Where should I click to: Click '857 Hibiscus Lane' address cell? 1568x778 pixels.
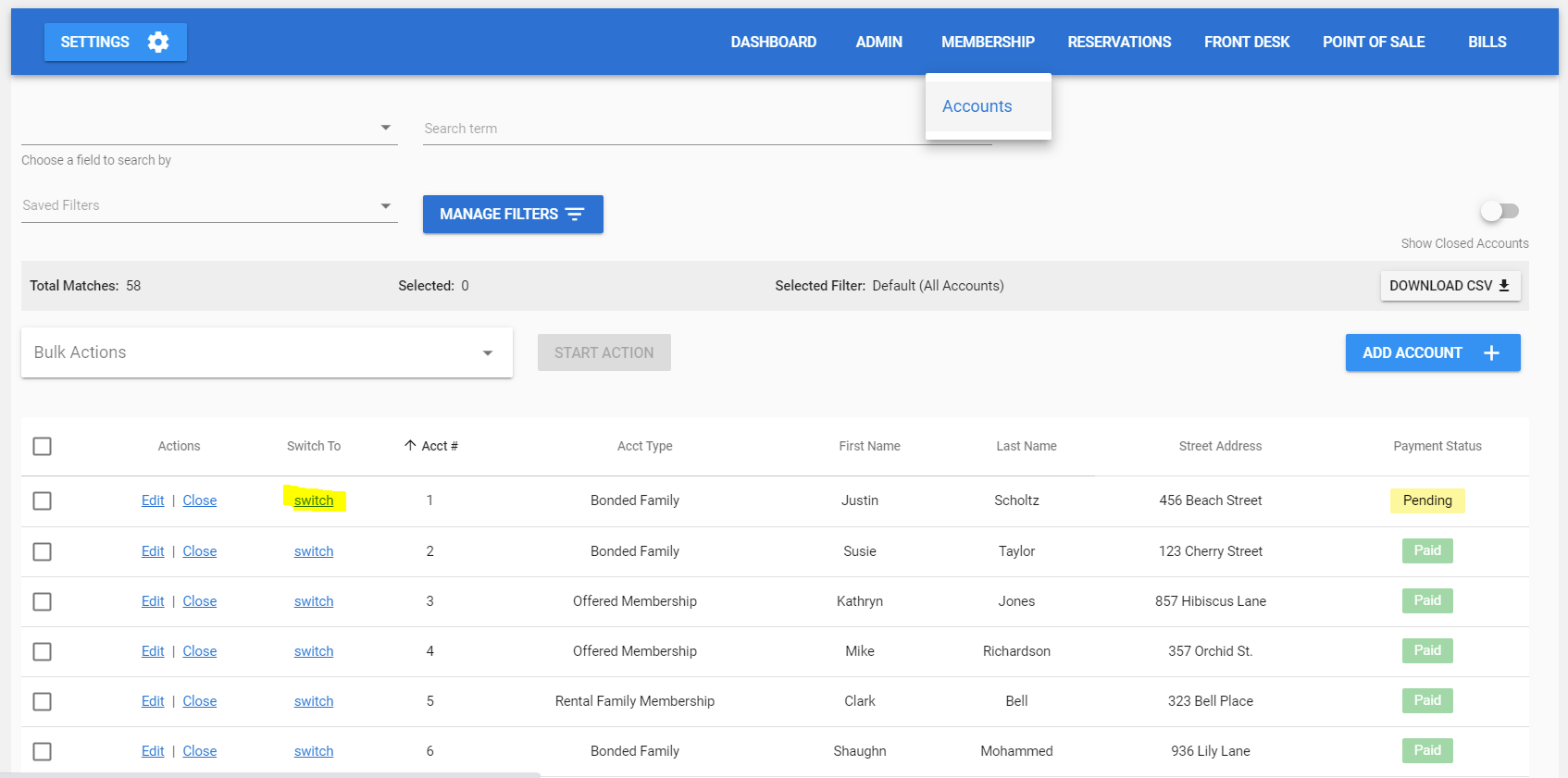[x=1211, y=601]
